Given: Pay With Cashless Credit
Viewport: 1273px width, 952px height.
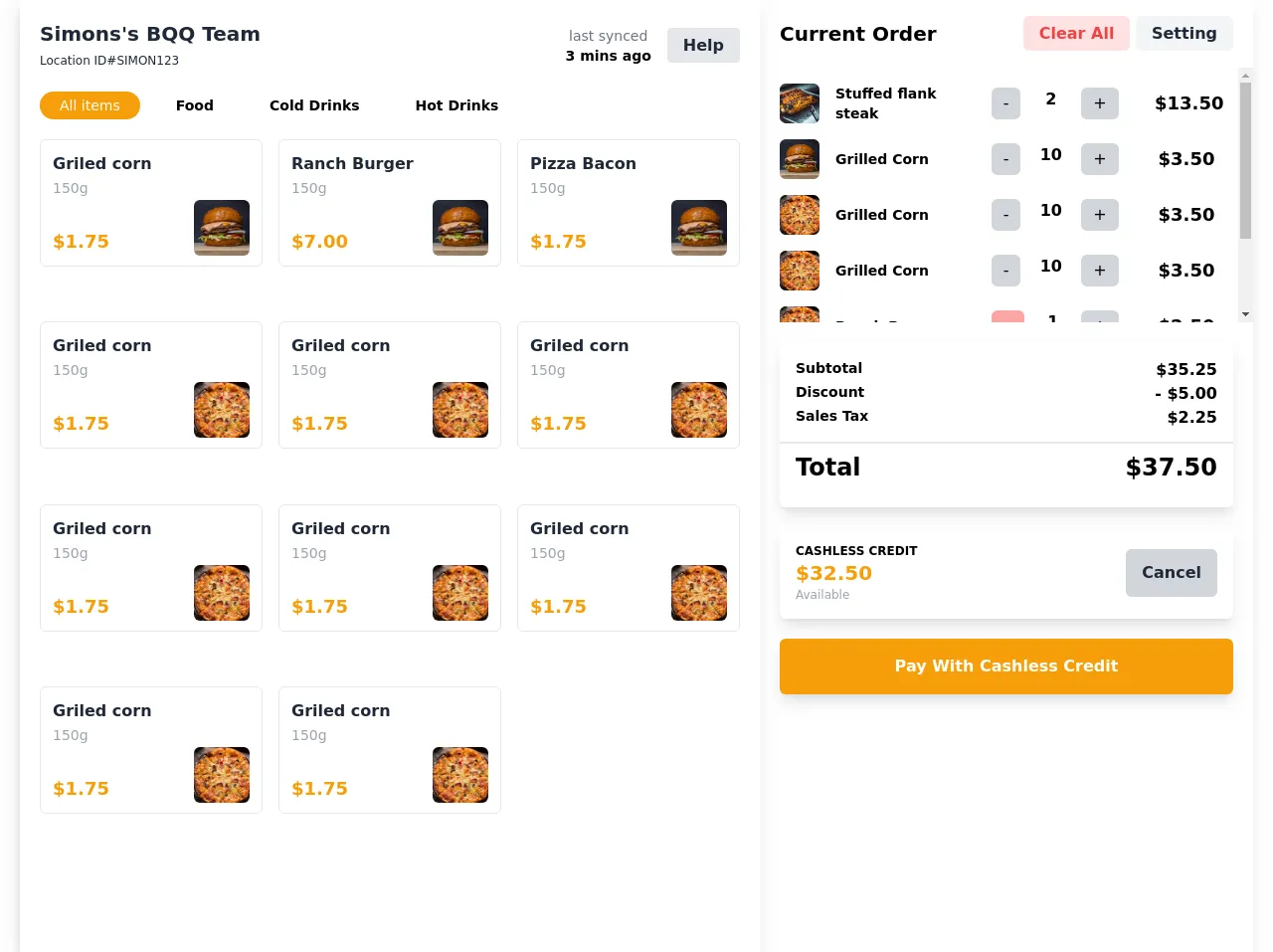Looking at the screenshot, I should click(x=1005, y=666).
